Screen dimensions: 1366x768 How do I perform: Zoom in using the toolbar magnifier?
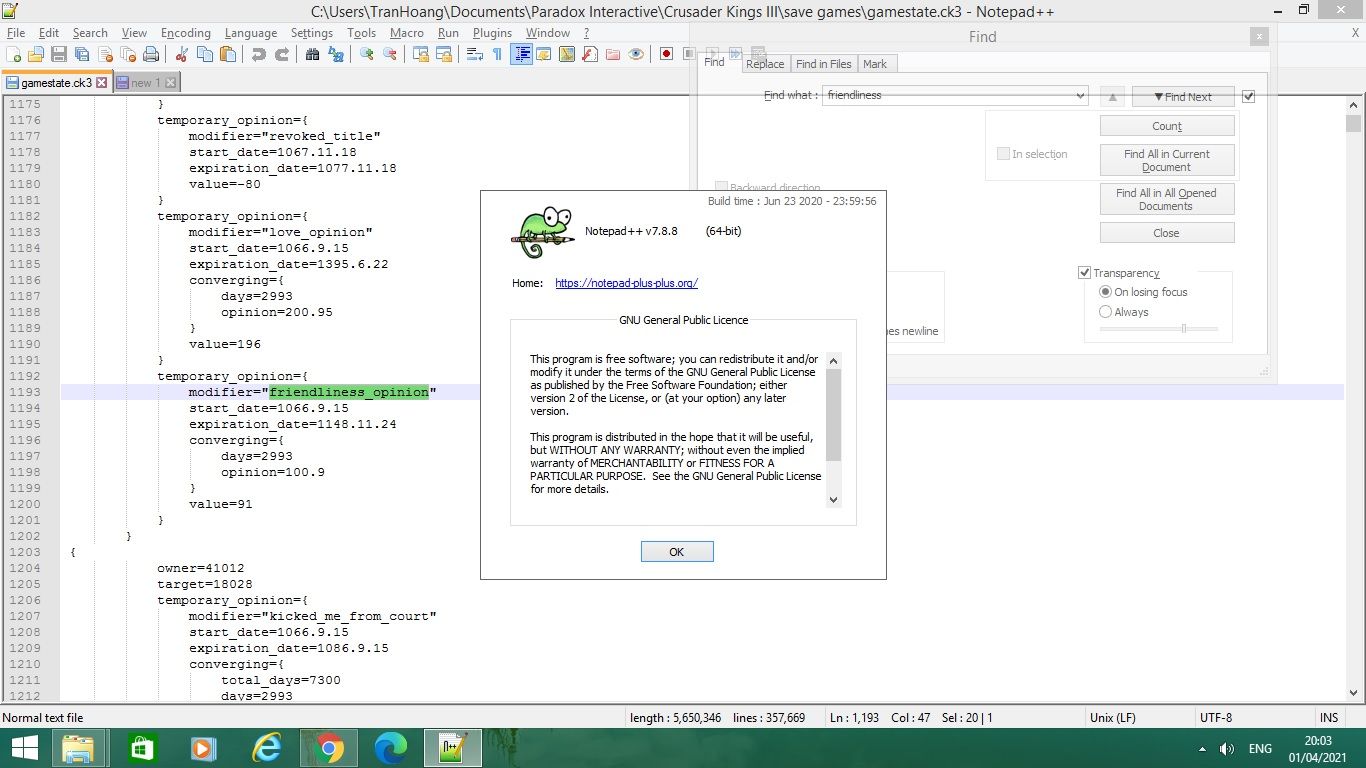[x=367, y=54]
